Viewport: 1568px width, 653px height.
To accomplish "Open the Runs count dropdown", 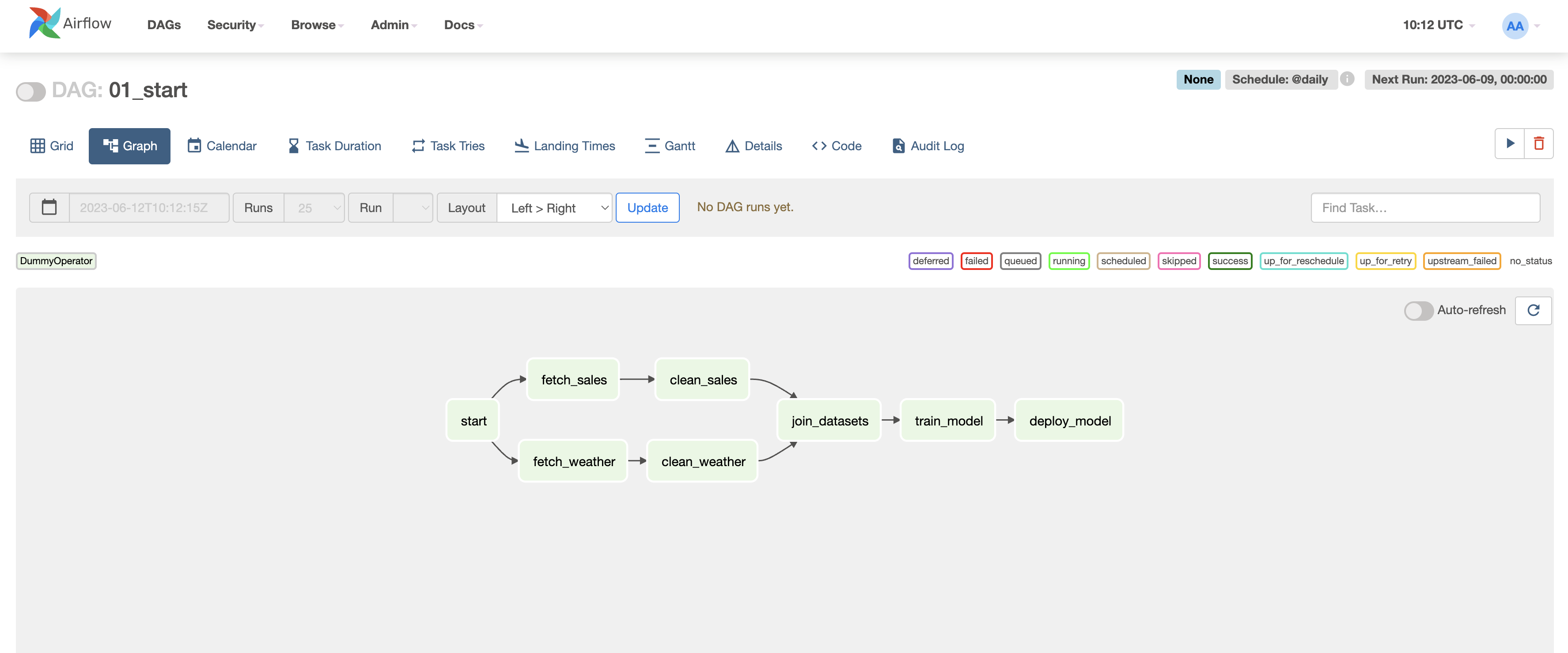I will 314,208.
